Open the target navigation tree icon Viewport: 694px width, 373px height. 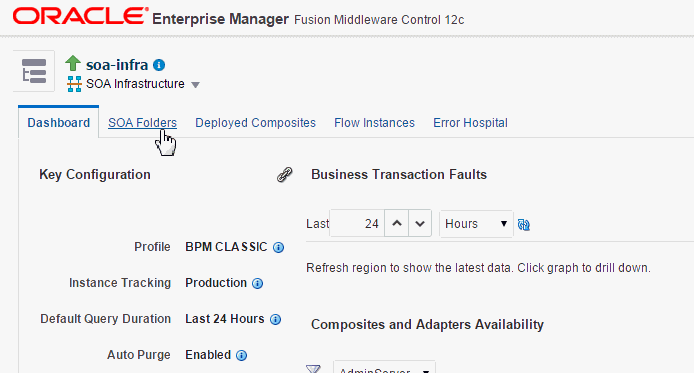[x=34, y=71]
